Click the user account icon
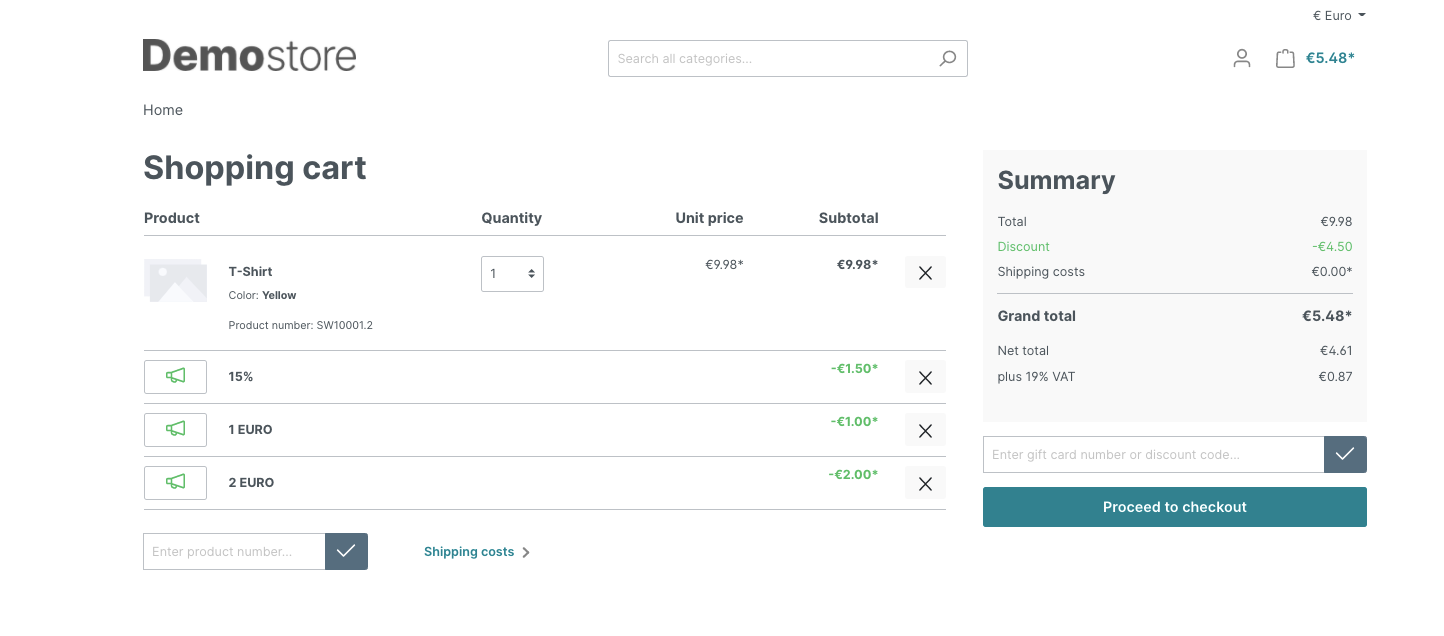The width and height of the screenshot is (1444, 636). click(1242, 58)
